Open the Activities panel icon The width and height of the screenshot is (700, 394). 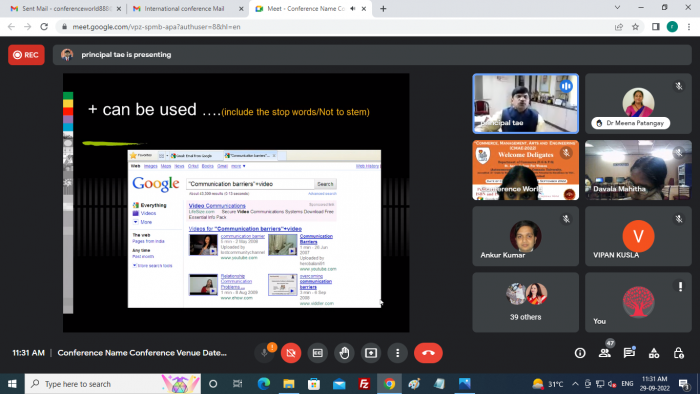coord(654,353)
